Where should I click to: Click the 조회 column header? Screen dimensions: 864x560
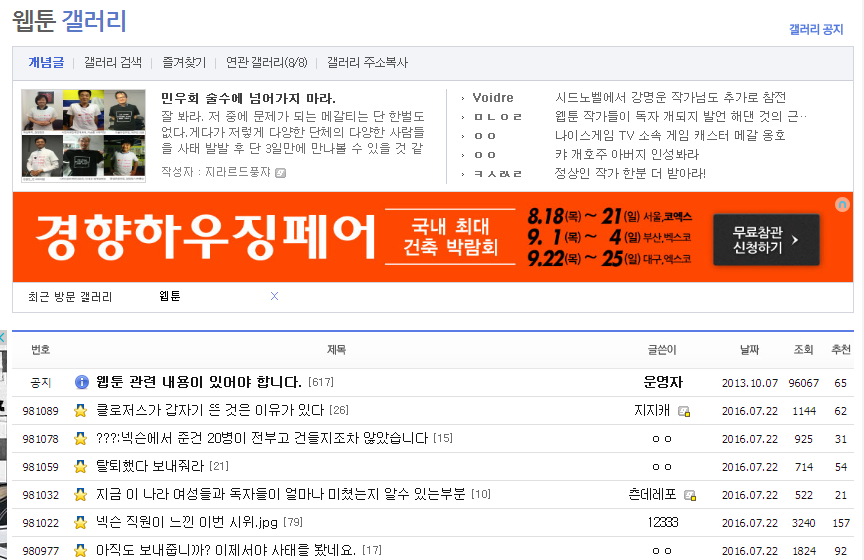(x=803, y=349)
